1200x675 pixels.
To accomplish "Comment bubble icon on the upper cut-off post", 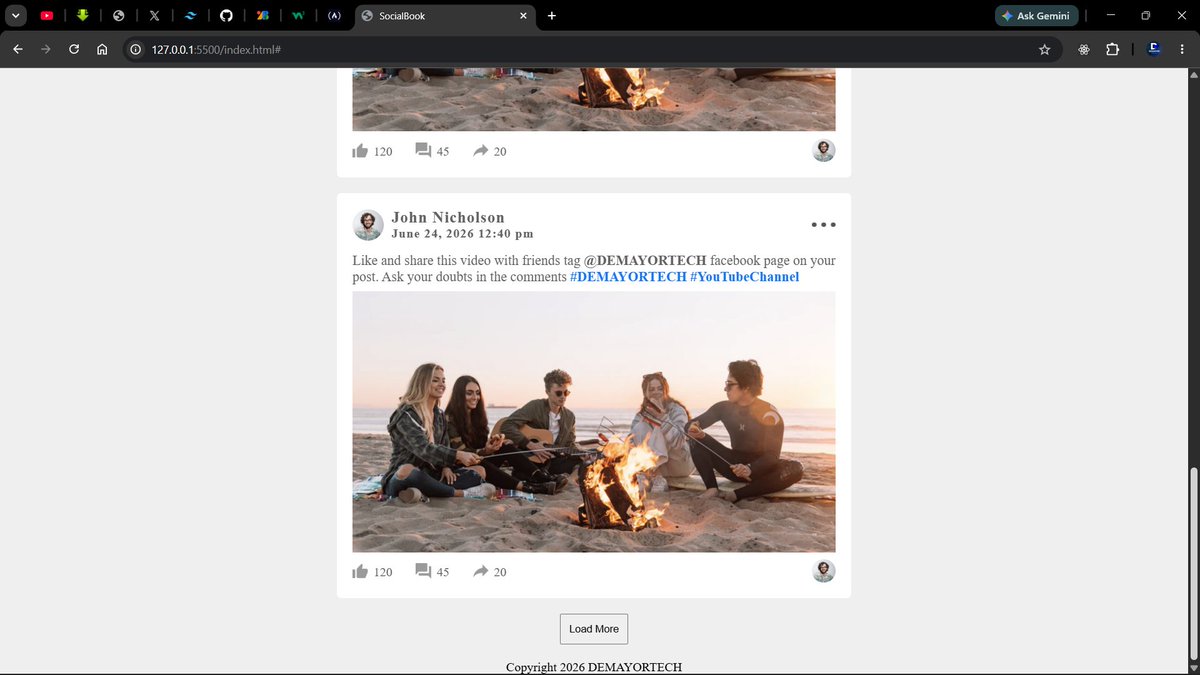I will click(x=423, y=150).
